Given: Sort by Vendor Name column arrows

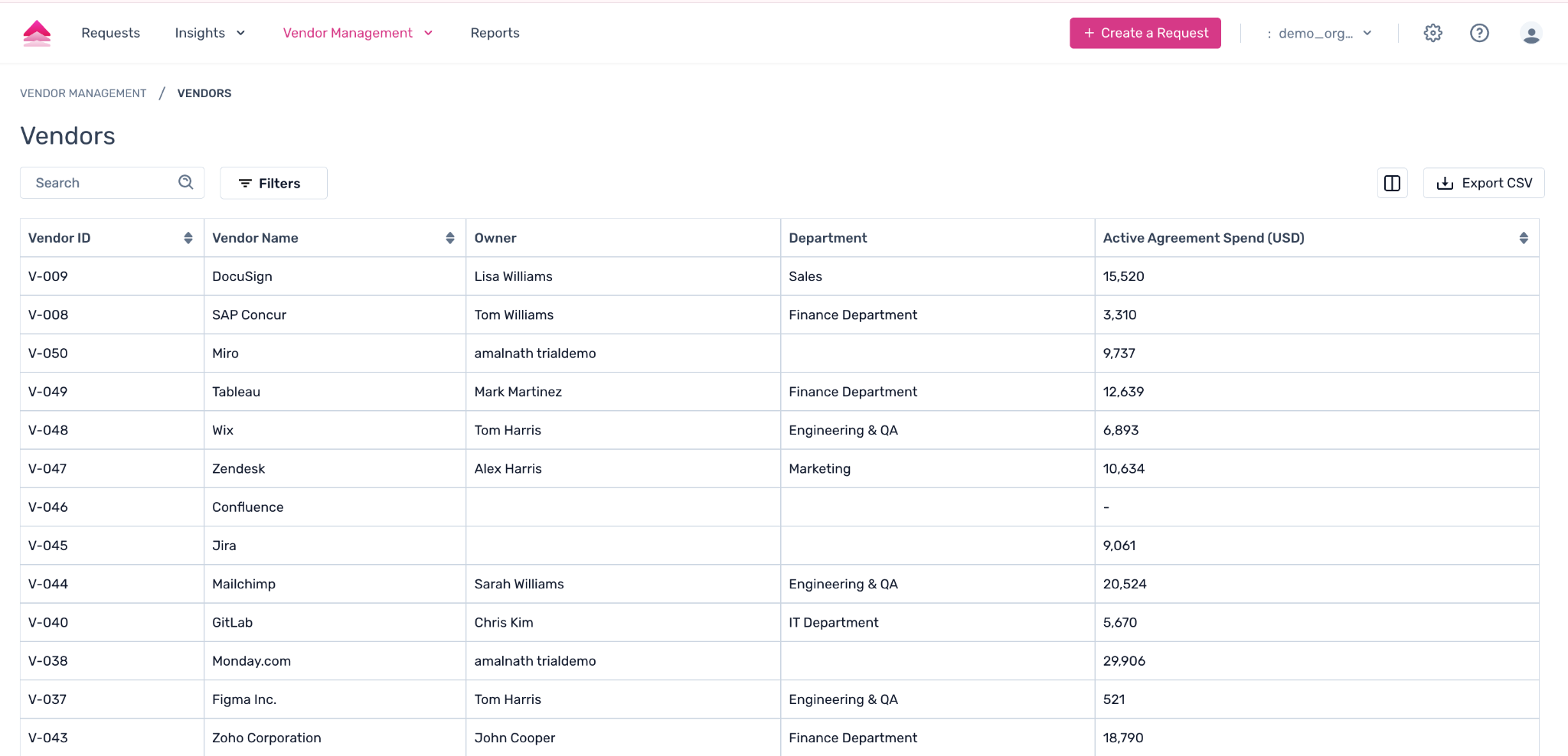Looking at the screenshot, I should 450,238.
